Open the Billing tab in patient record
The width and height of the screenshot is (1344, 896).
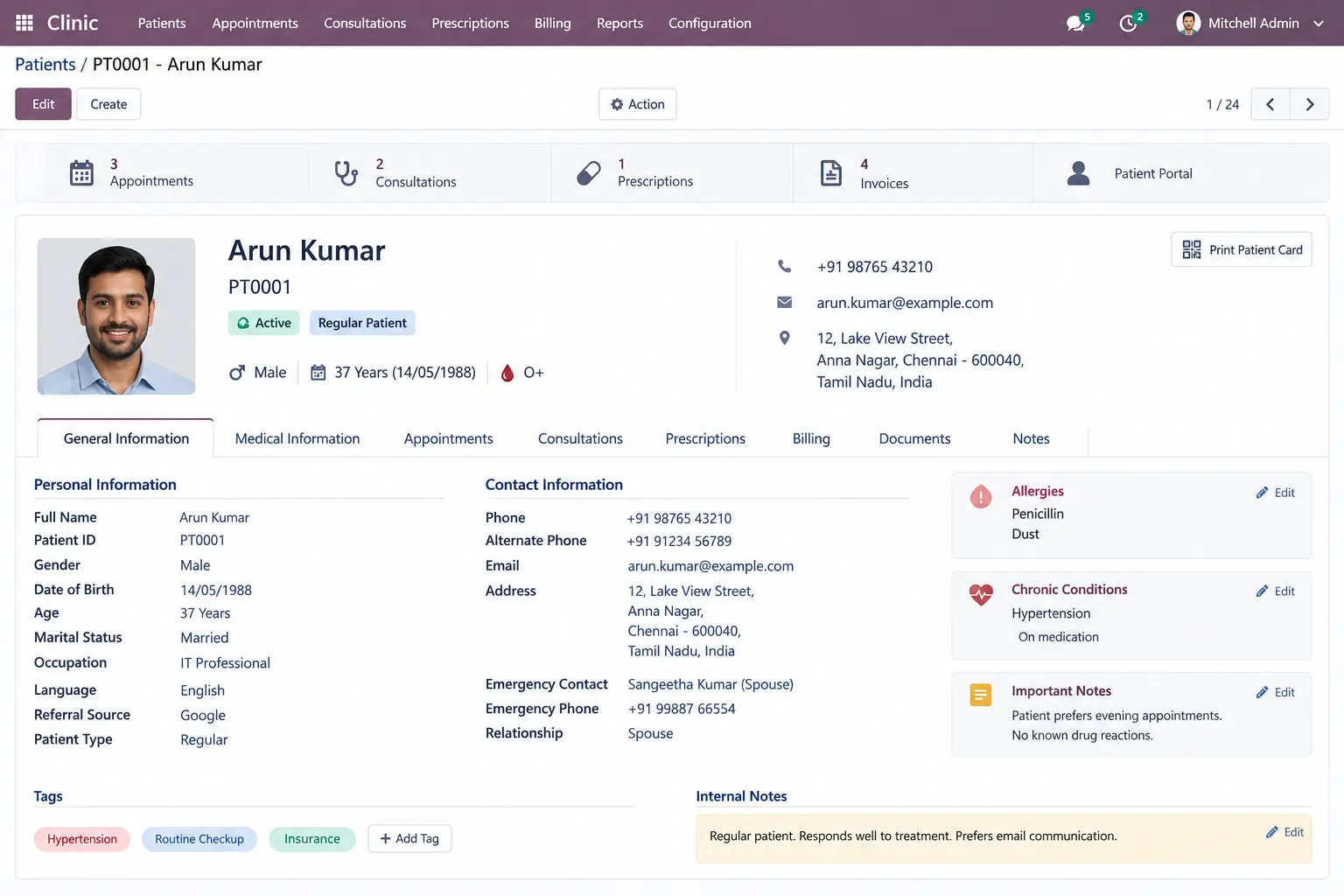811,438
